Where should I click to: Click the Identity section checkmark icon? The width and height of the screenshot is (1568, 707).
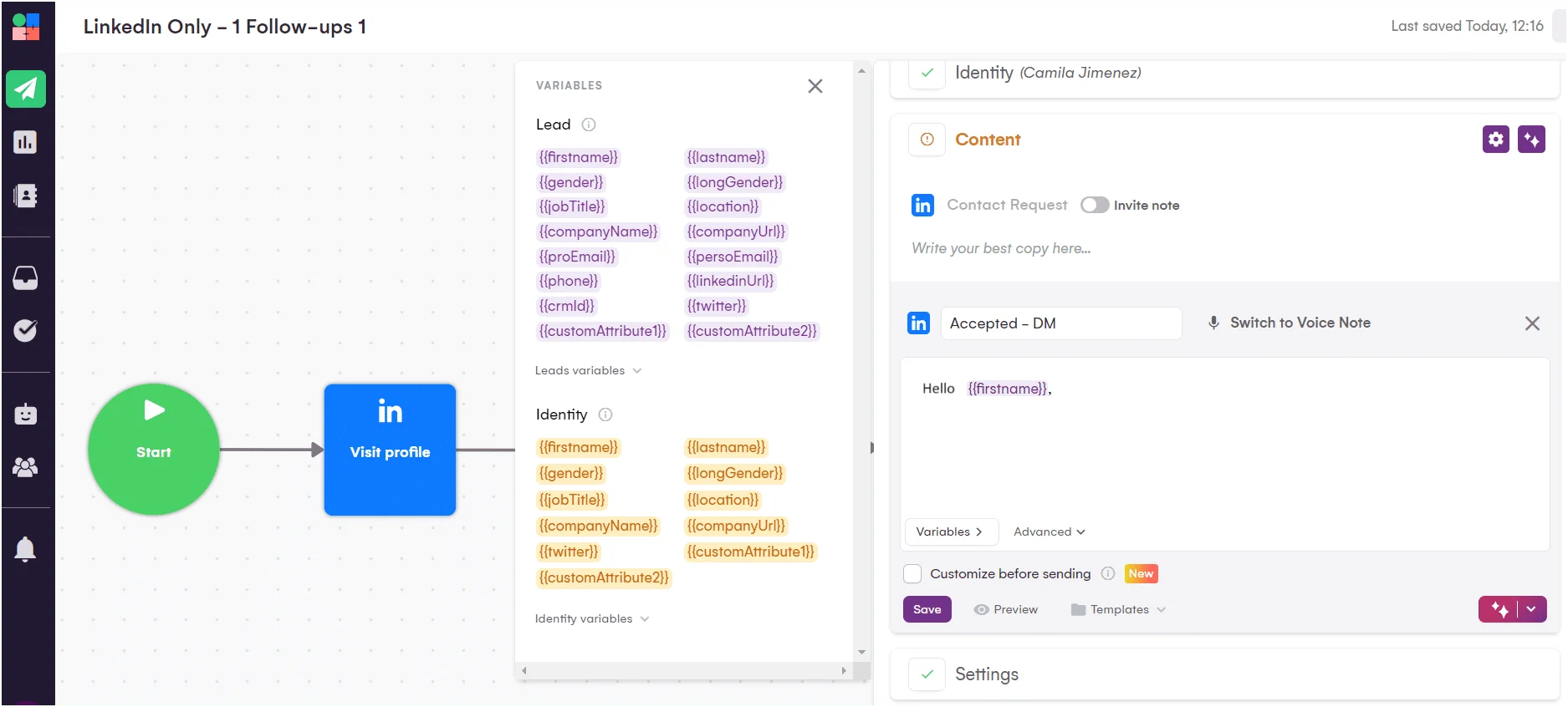tap(927, 73)
